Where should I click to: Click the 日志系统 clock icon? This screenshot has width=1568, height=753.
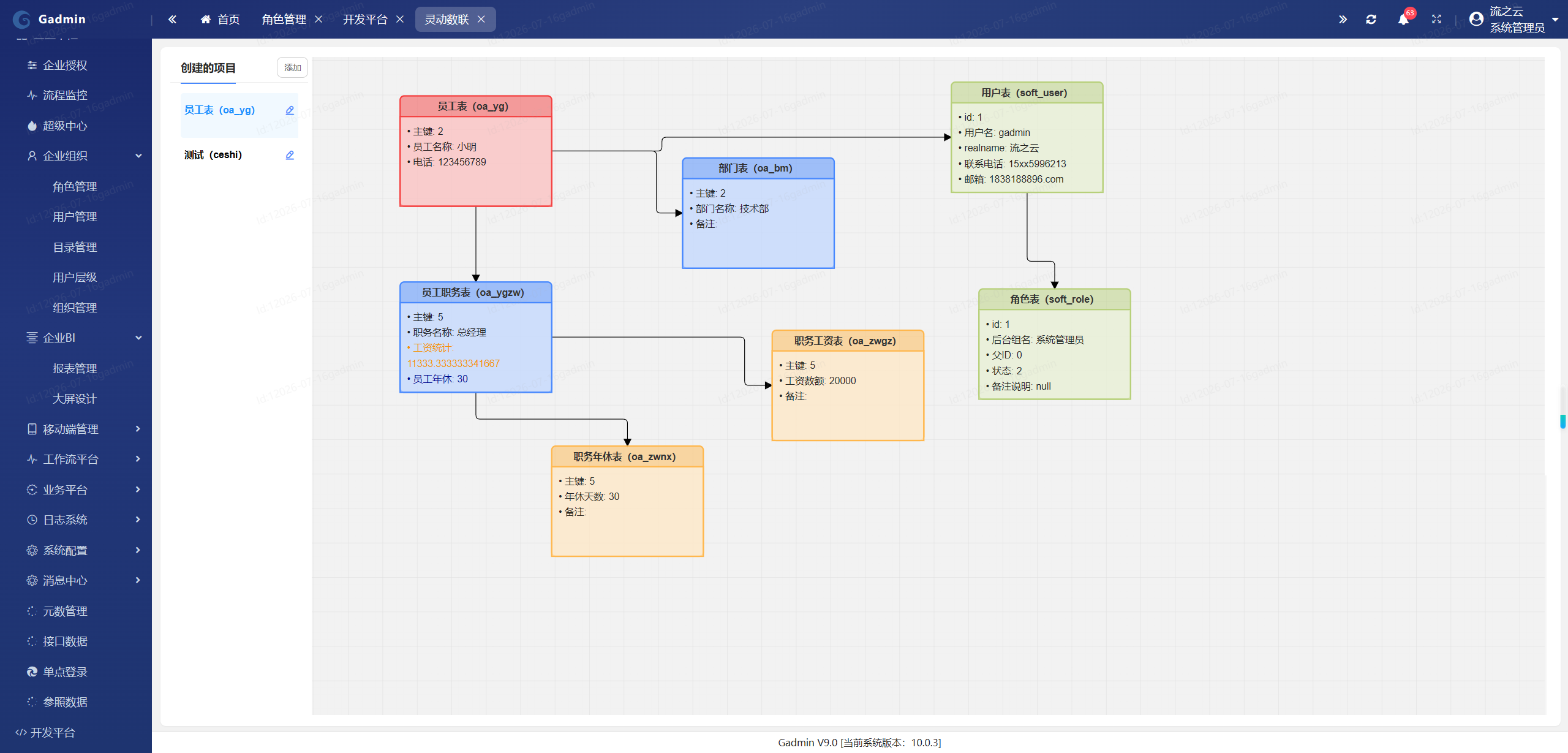point(32,520)
